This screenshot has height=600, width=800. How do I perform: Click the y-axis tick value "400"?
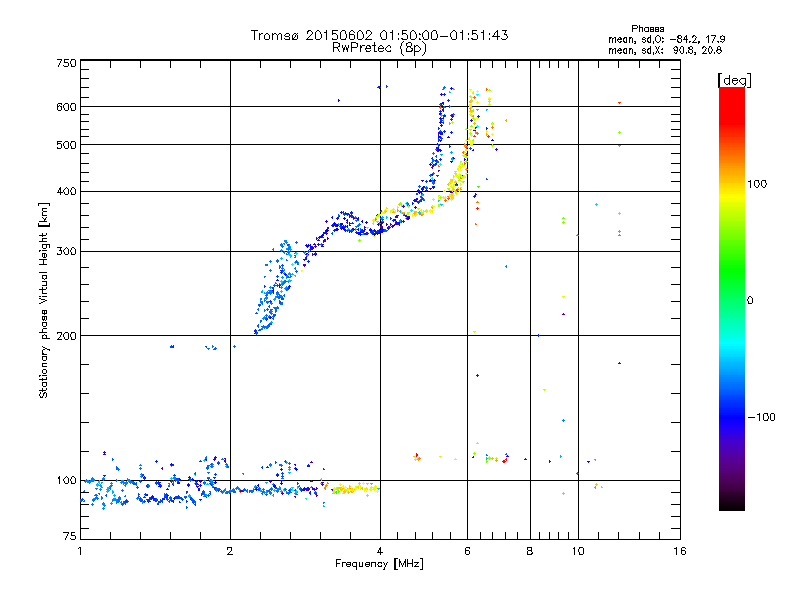(66, 192)
